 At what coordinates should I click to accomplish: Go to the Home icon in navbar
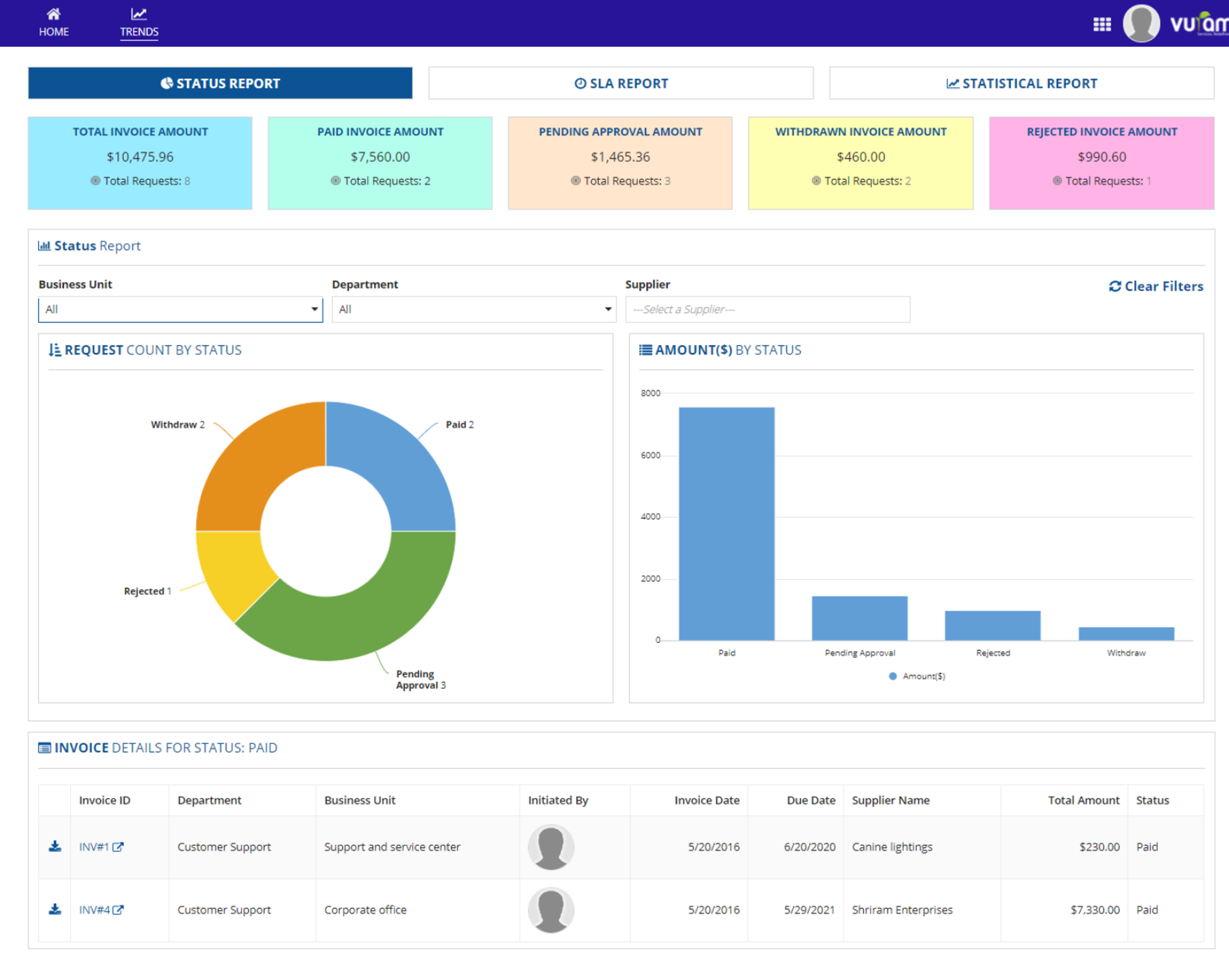pyautogui.click(x=53, y=14)
